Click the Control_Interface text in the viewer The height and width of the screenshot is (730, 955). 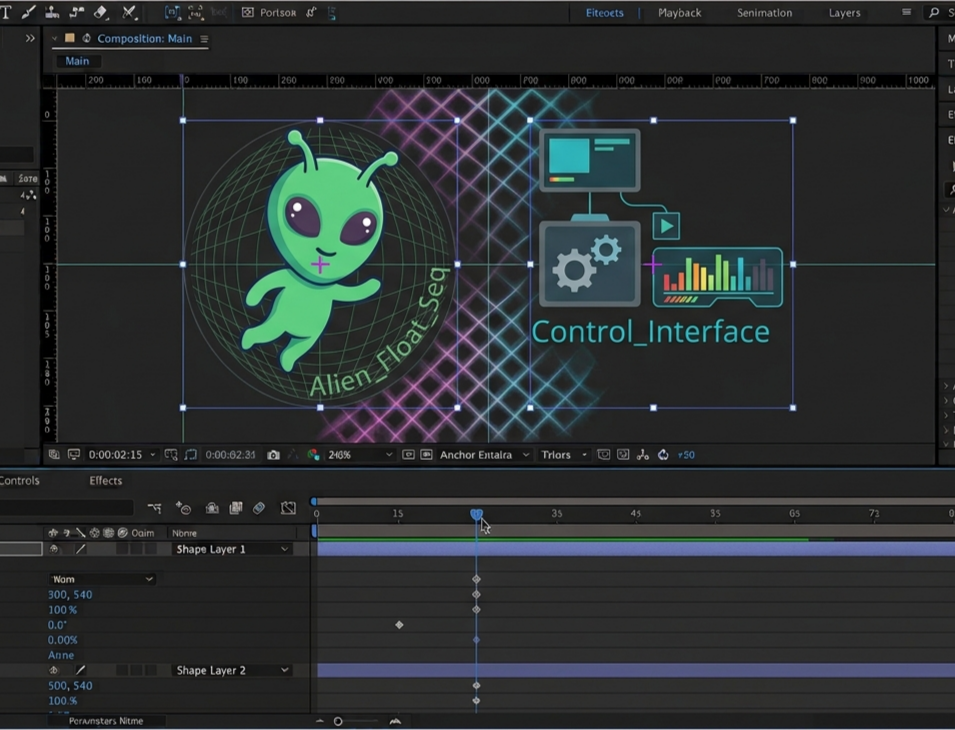pyautogui.click(x=650, y=332)
